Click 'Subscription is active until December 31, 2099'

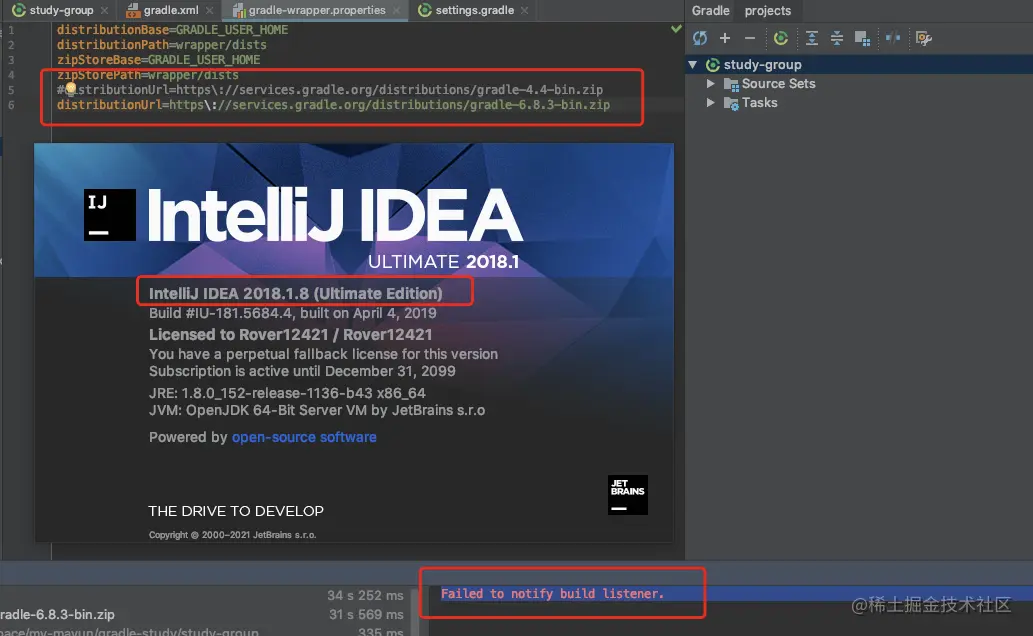click(302, 371)
